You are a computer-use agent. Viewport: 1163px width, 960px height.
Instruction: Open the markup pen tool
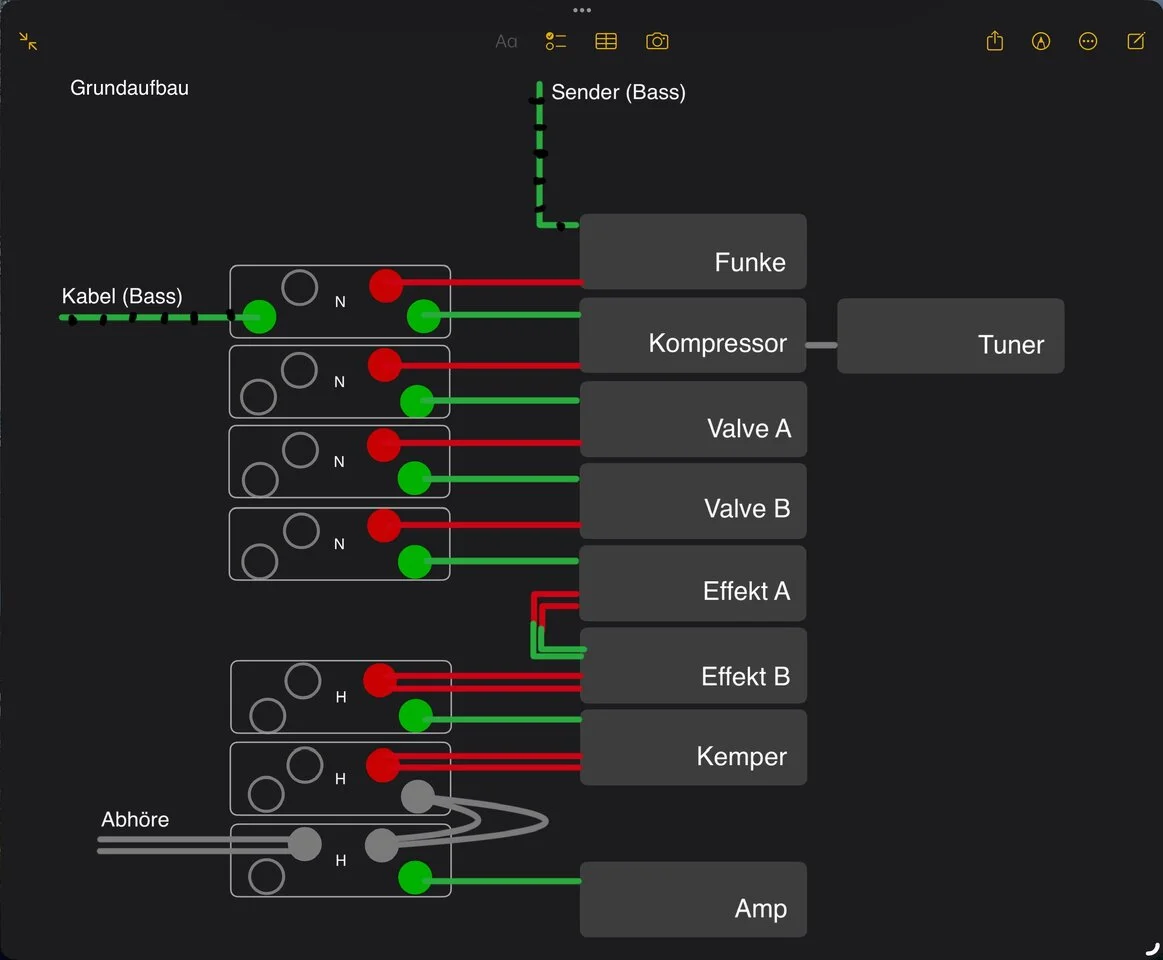(x=1041, y=41)
